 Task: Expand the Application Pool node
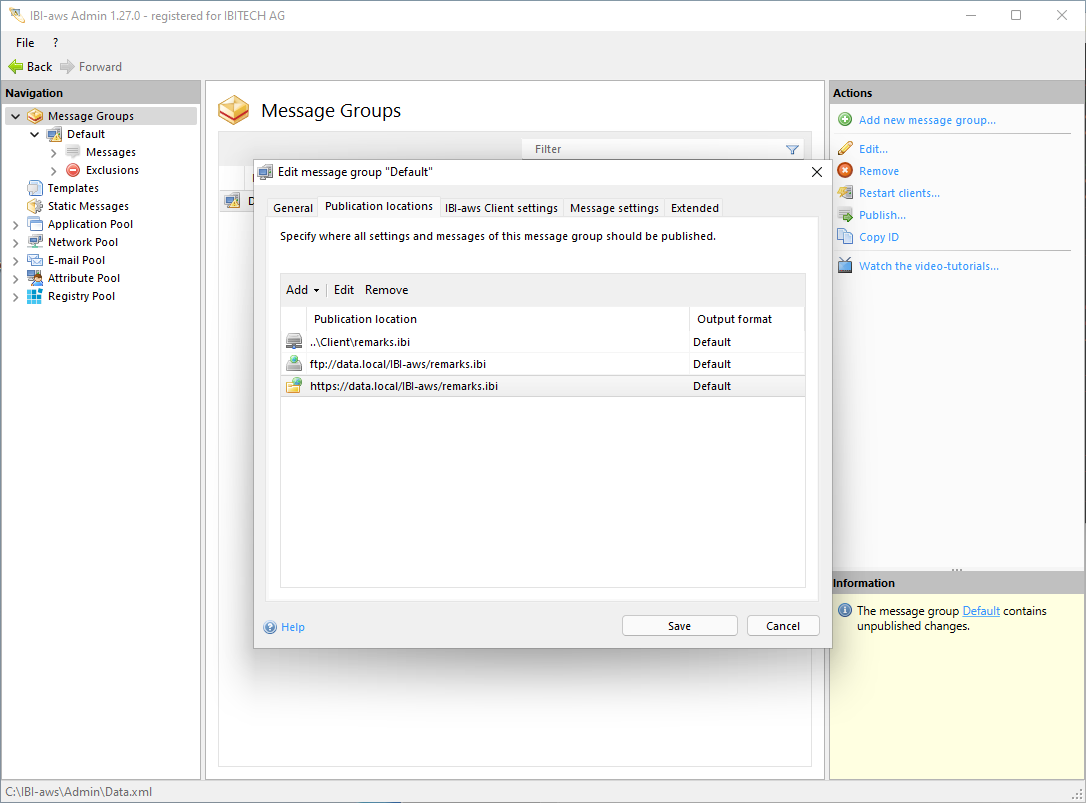pyautogui.click(x=16, y=225)
